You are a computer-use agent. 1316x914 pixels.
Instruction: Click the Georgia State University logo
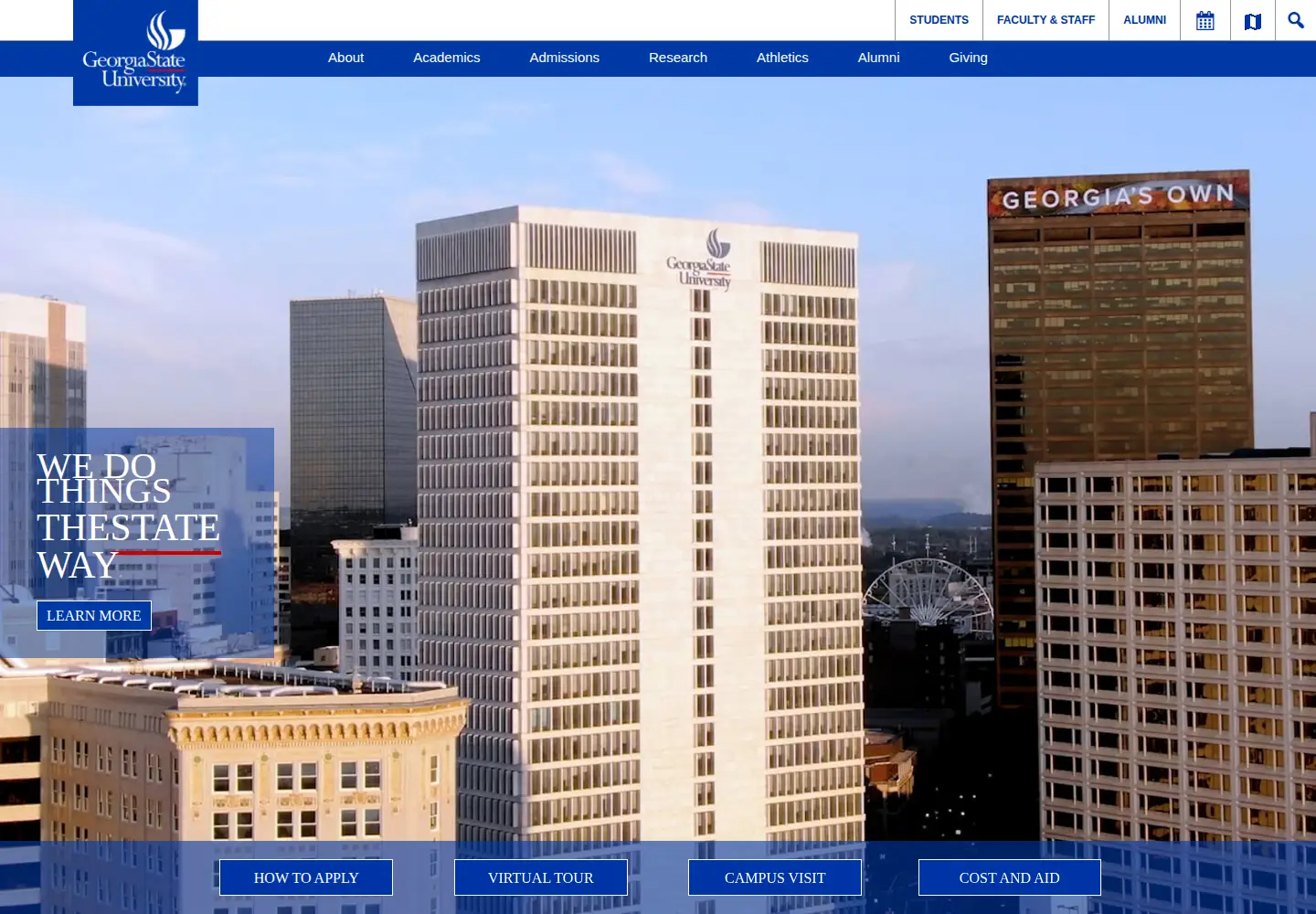pos(135,53)
